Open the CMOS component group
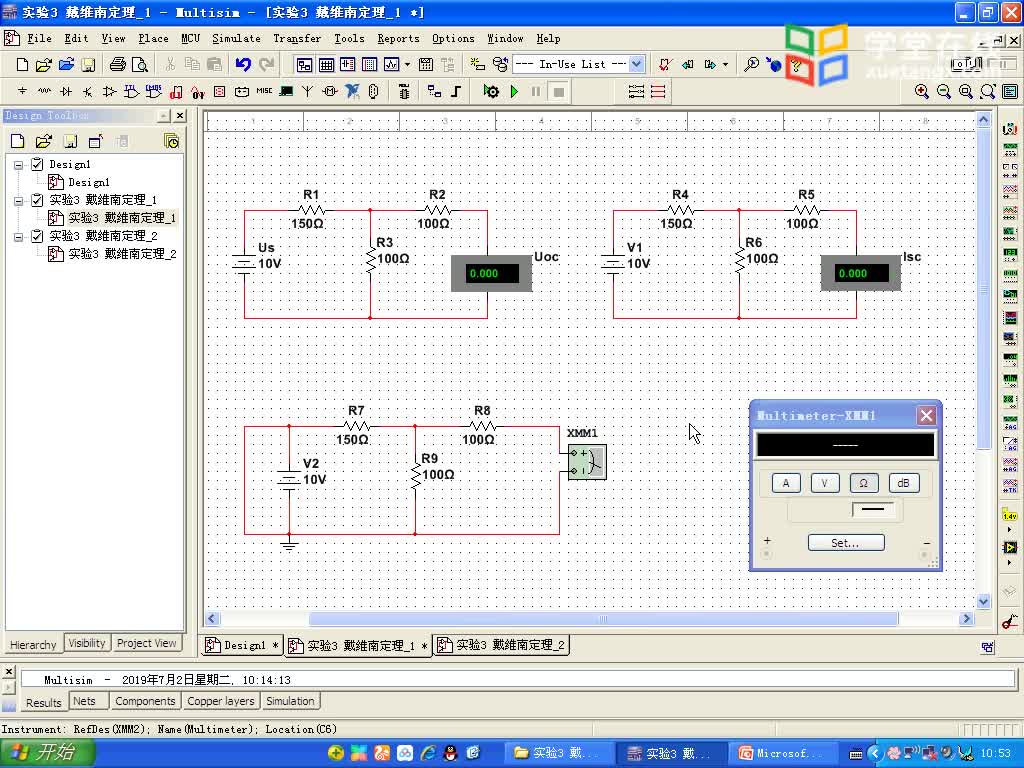This screenshot has width=1024, height=768. click(x=153, y=91)
